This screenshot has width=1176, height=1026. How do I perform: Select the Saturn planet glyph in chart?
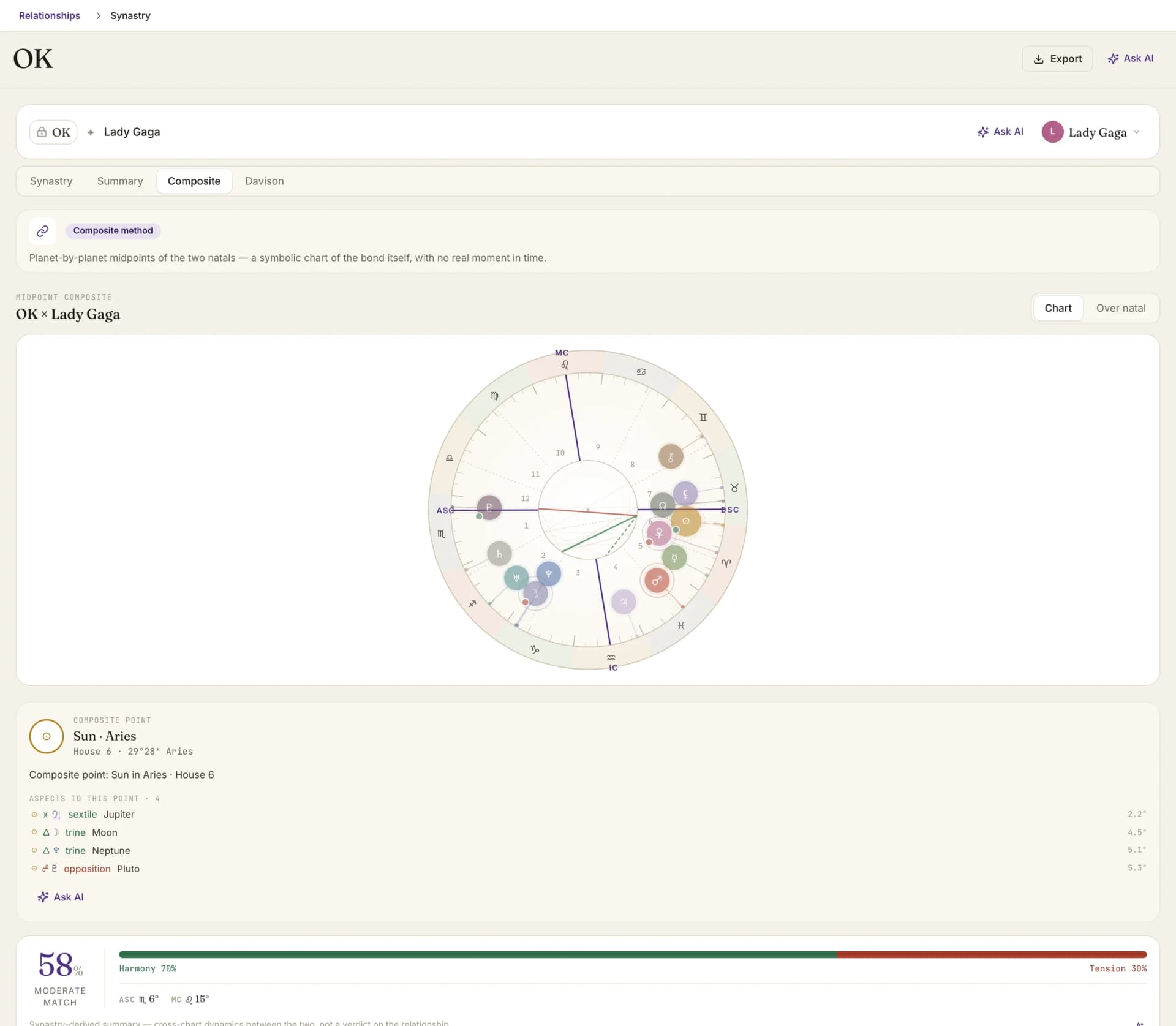pyautogui.click(x=499, y=554)
